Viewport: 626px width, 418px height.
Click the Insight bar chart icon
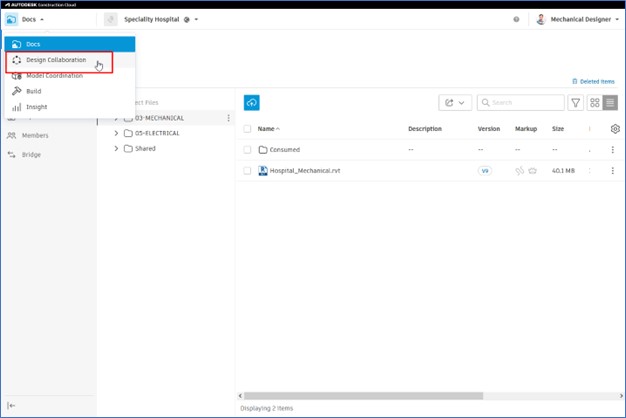pos(16,107)
